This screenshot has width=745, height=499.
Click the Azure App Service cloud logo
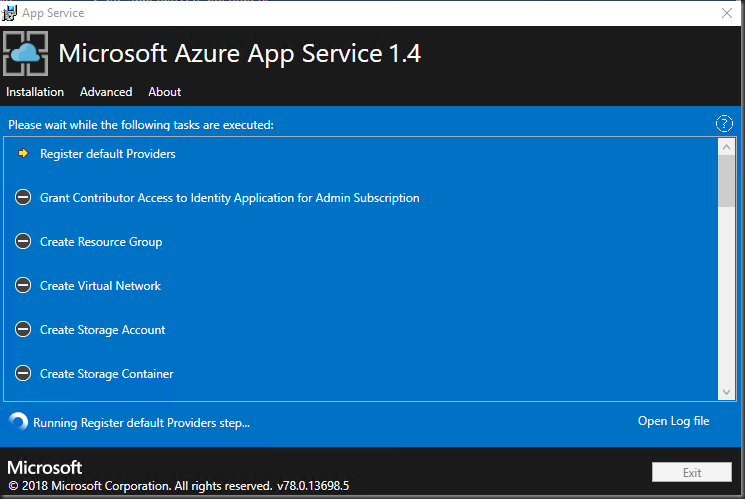[25, 53]
